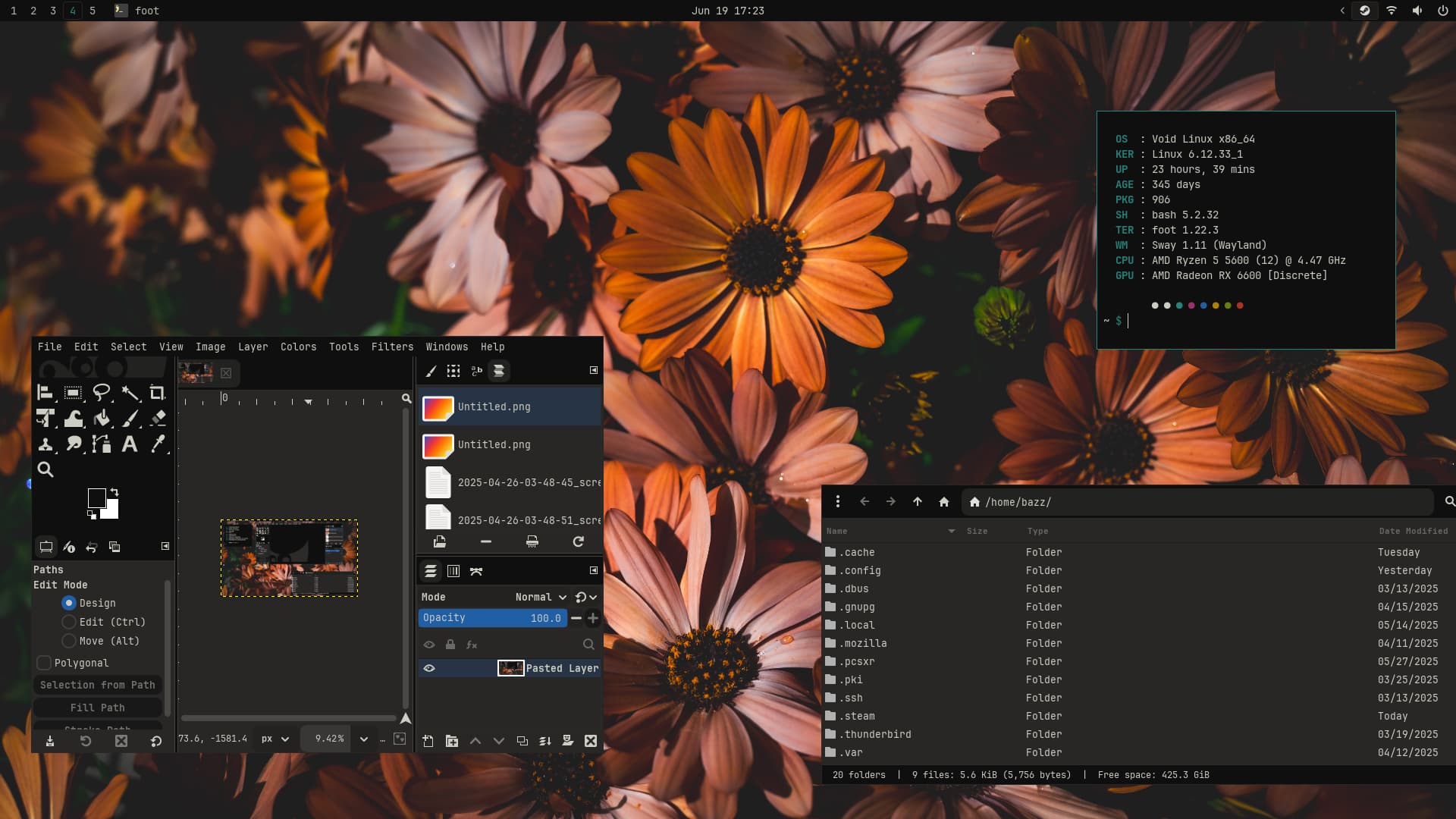Activate the Text tool
This screenshot has width=1456, height=819.
point(130,444)
